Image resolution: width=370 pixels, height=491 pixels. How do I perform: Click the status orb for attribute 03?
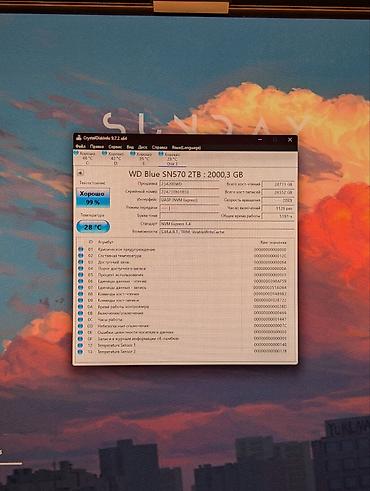81,262
